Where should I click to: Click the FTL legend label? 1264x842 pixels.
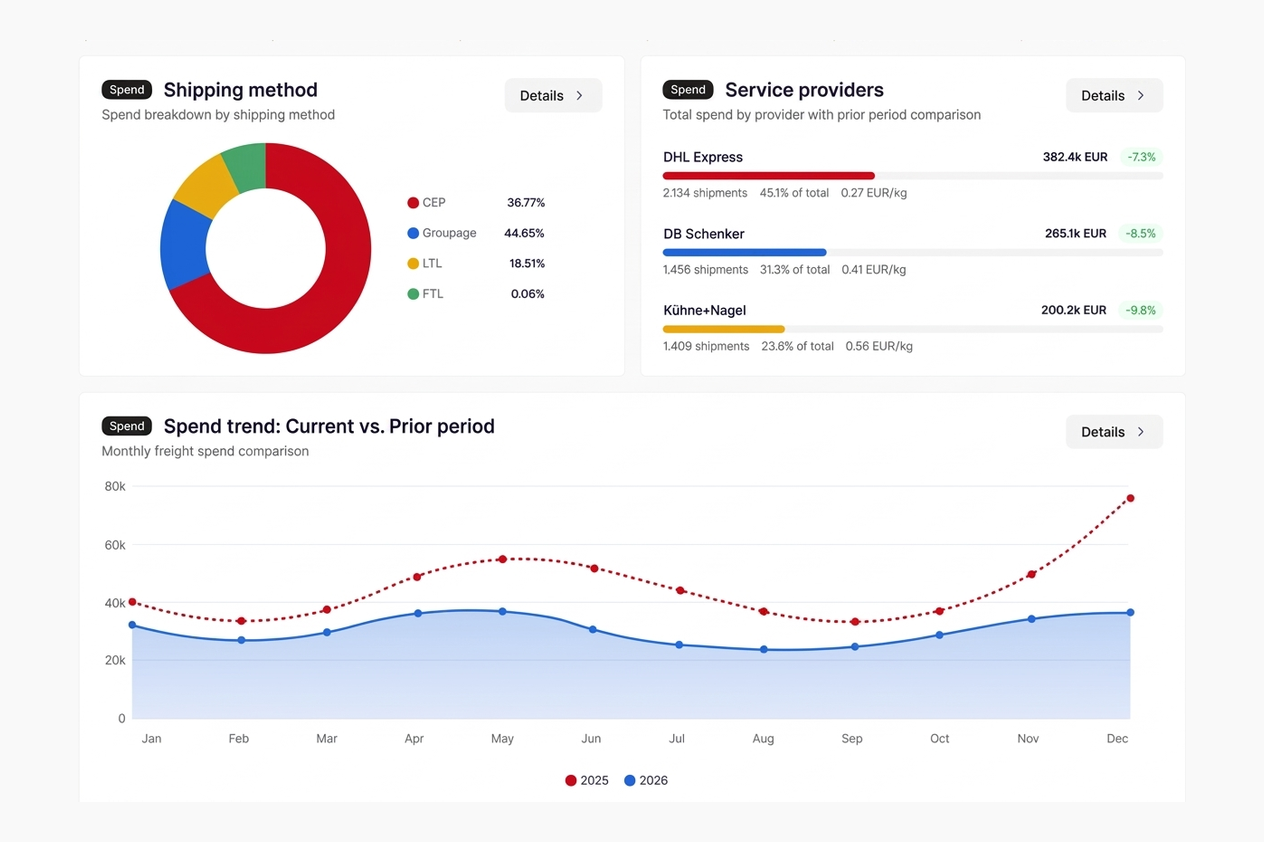[x=433, y=294]
